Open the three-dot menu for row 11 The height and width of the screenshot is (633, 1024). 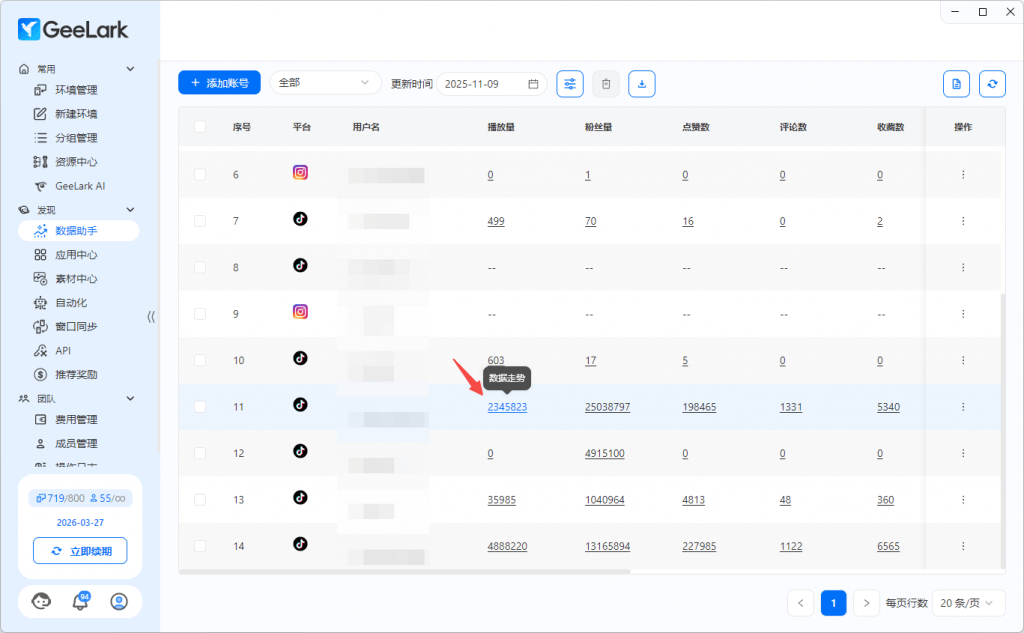pos(963,407)
